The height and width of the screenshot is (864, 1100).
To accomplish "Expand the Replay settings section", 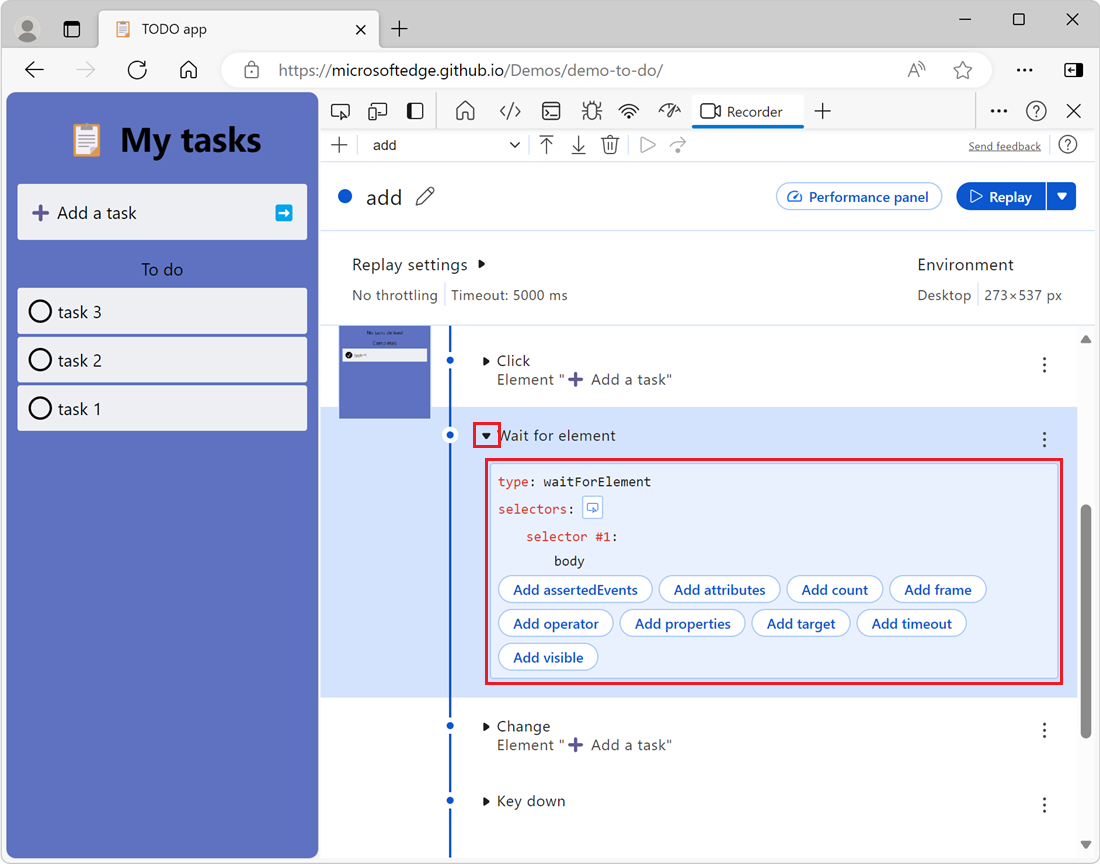I will coord(482,264).
